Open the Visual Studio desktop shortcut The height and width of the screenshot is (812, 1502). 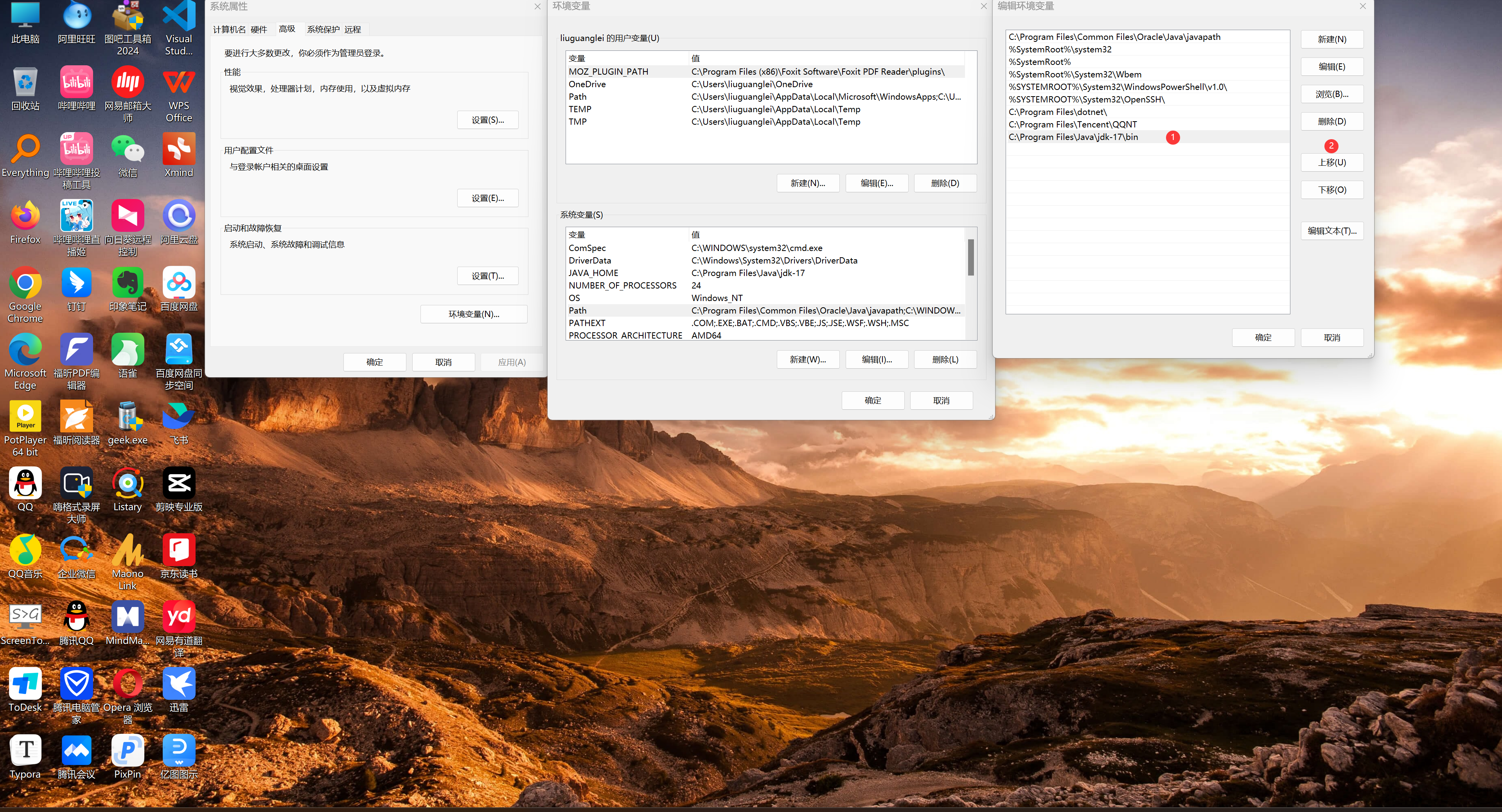pos(178,18)
